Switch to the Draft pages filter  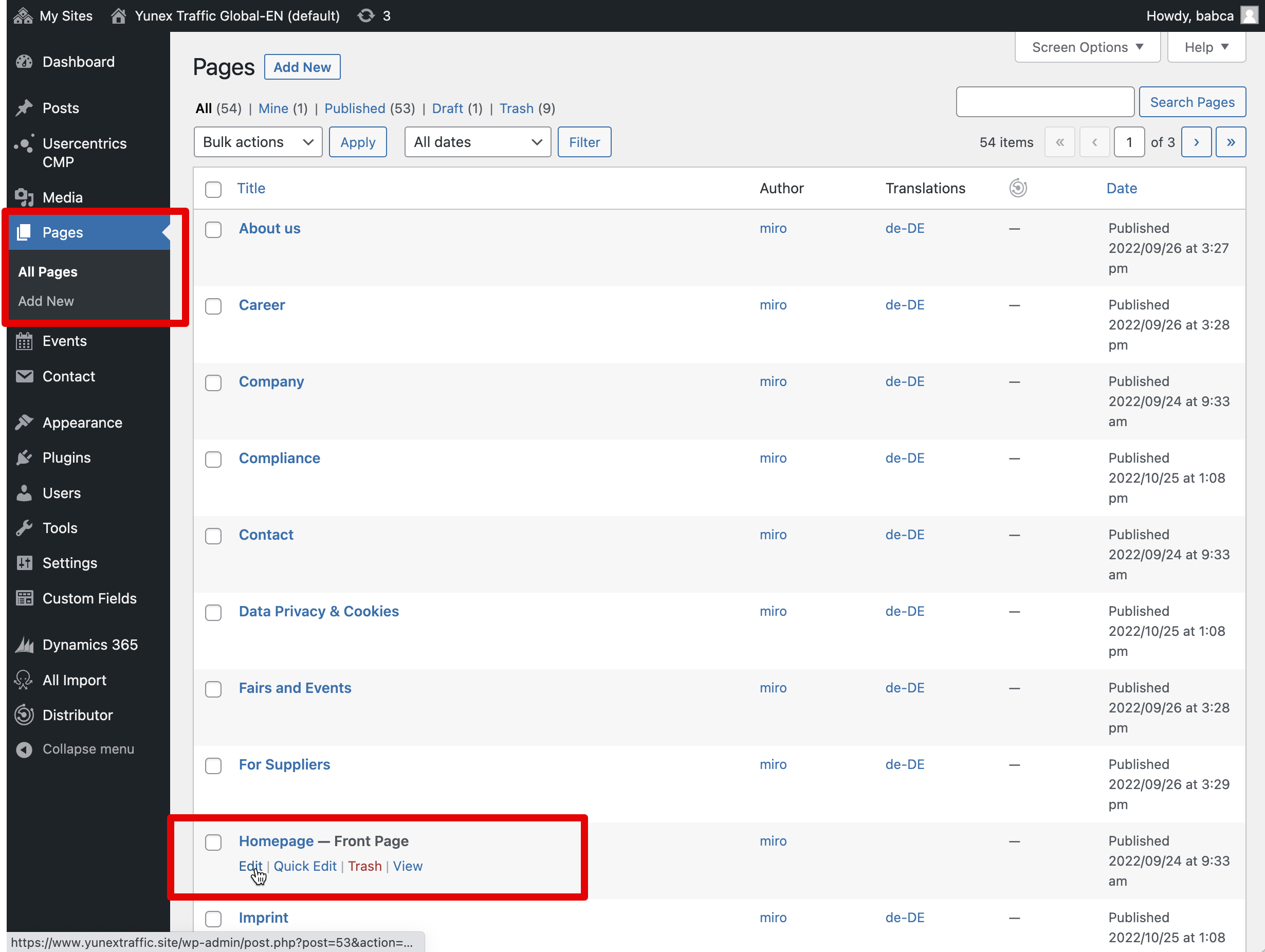(x=447, y=108)
